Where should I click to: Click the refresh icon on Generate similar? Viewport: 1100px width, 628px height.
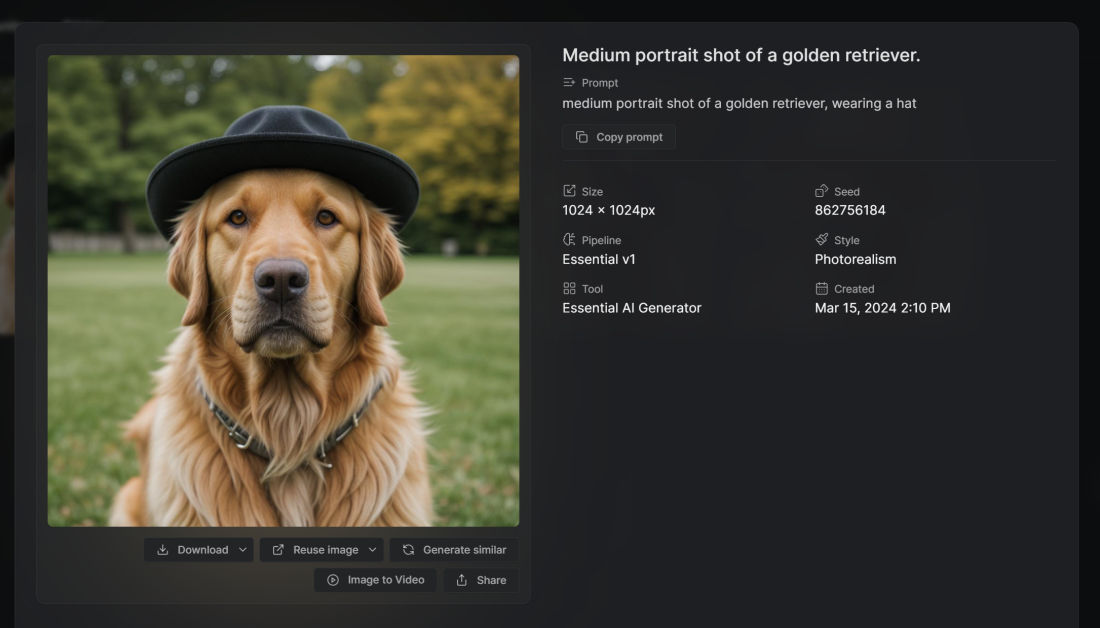coord(407,549)
